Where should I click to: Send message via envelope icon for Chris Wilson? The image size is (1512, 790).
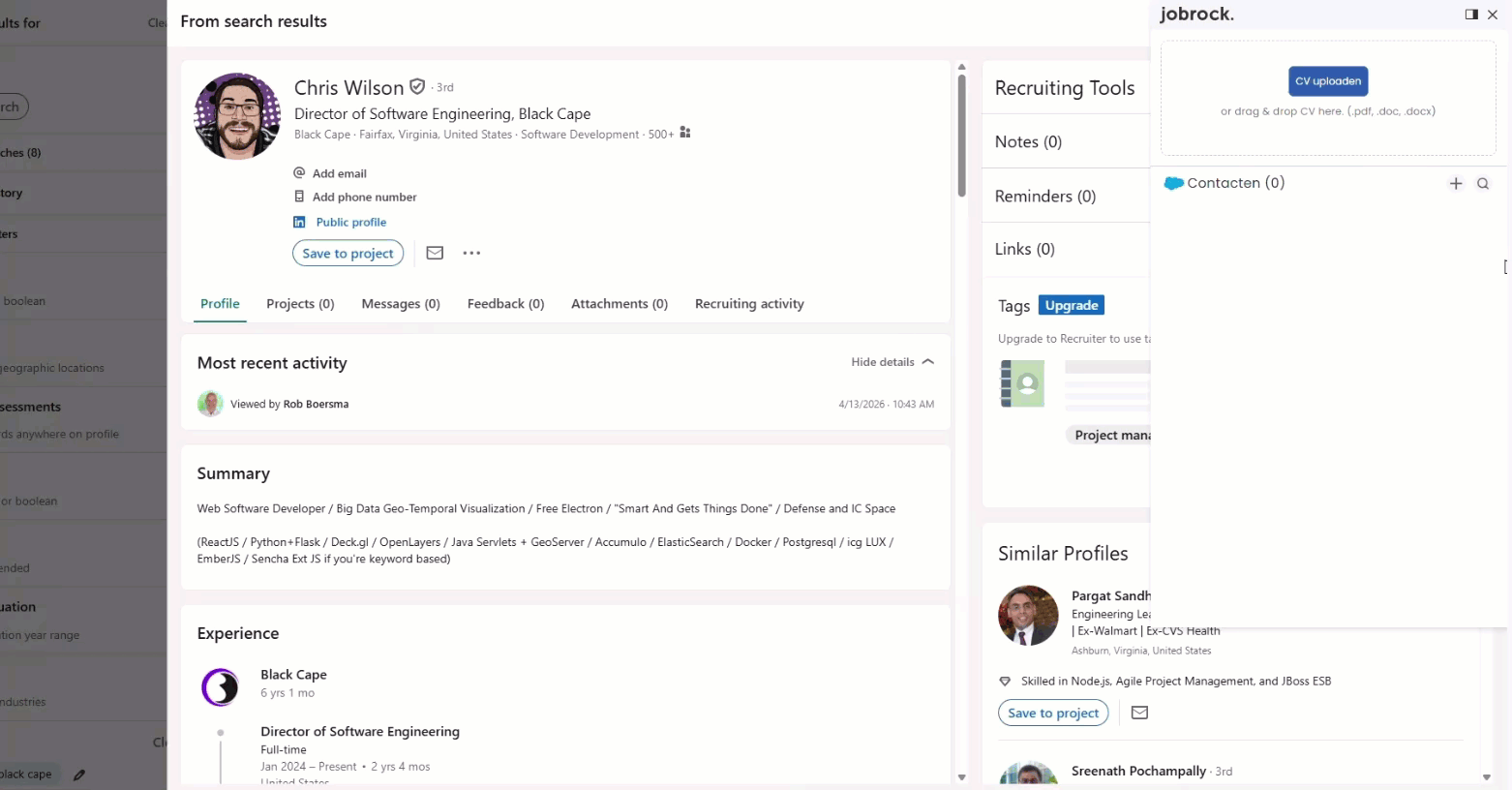(435, 253)
